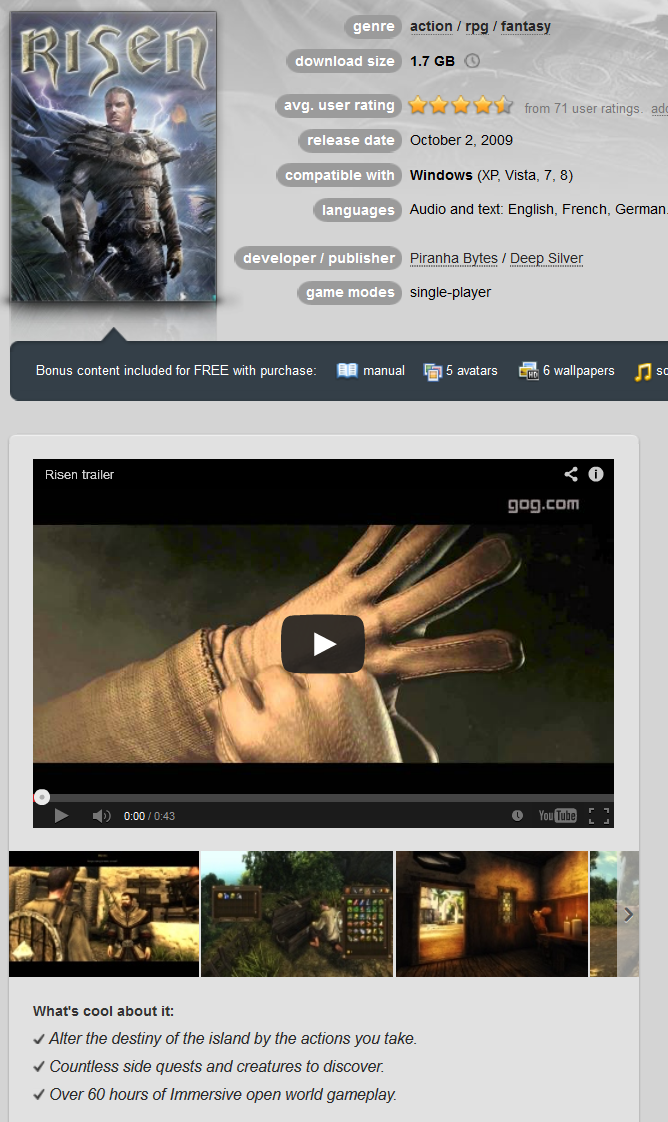Click the manual book icon
This screenshot has height=1122, width=668.
[x=347, y=371]
